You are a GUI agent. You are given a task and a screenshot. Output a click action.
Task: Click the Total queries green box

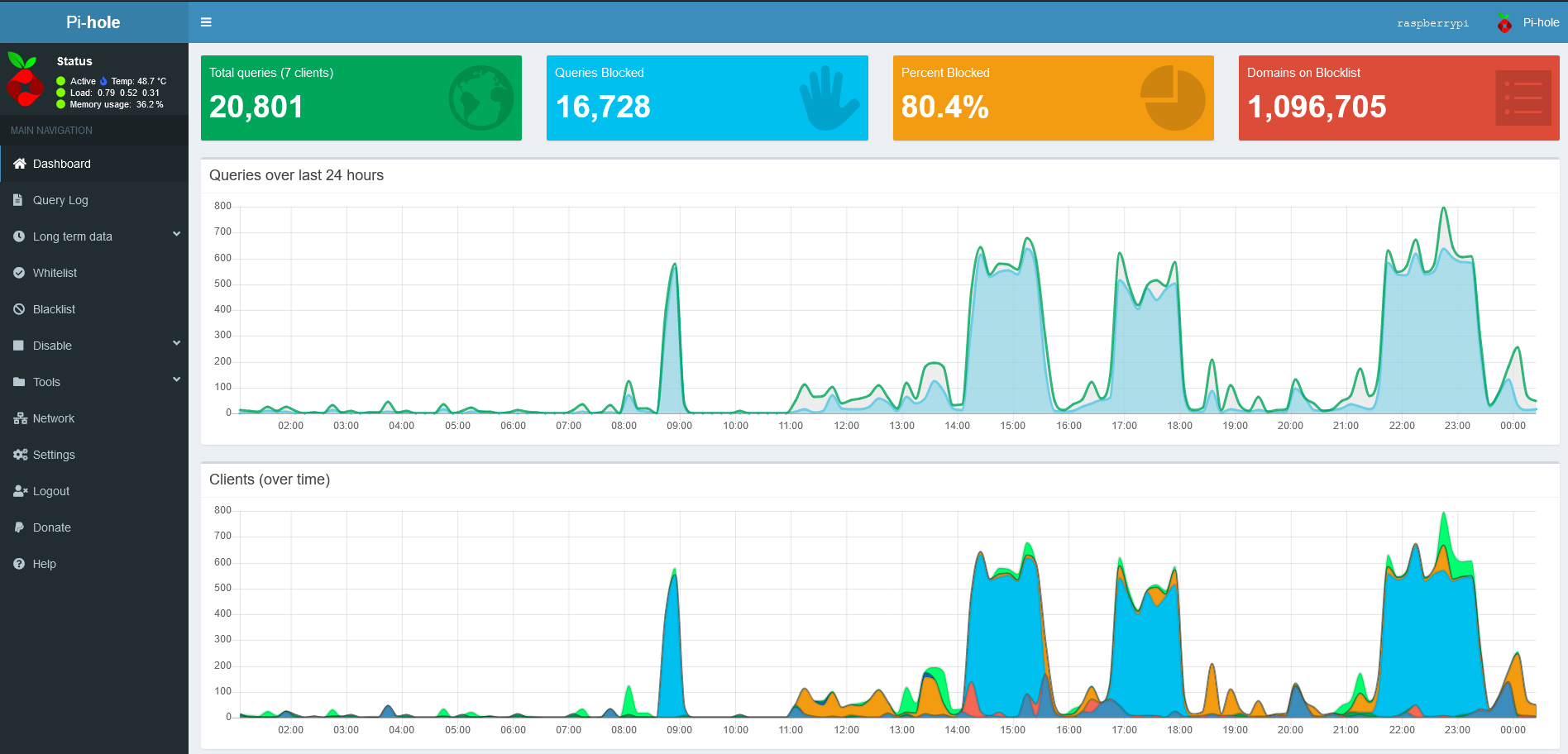tap(361, 98)
